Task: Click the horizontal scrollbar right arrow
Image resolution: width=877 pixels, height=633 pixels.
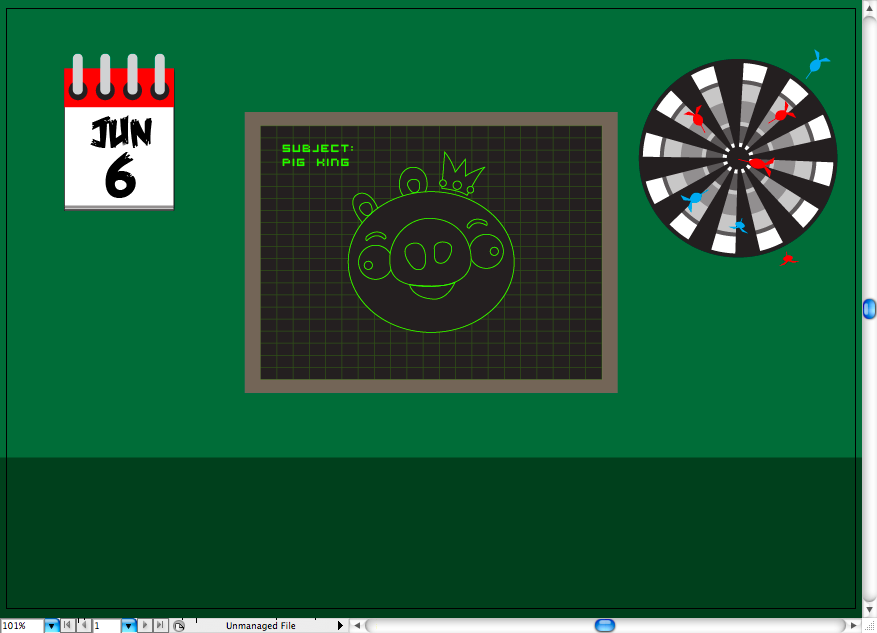Action: 854,626
